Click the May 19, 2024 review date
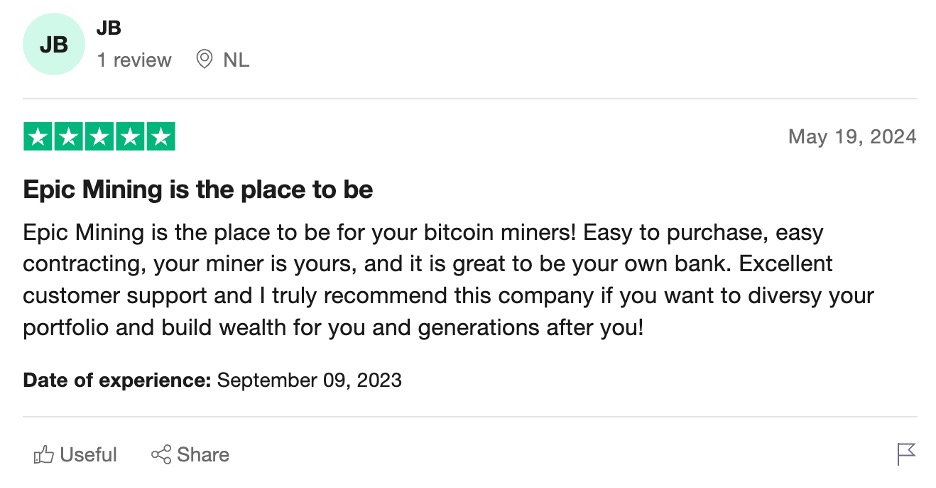This screenshot has width=936, height=488. 852,137
